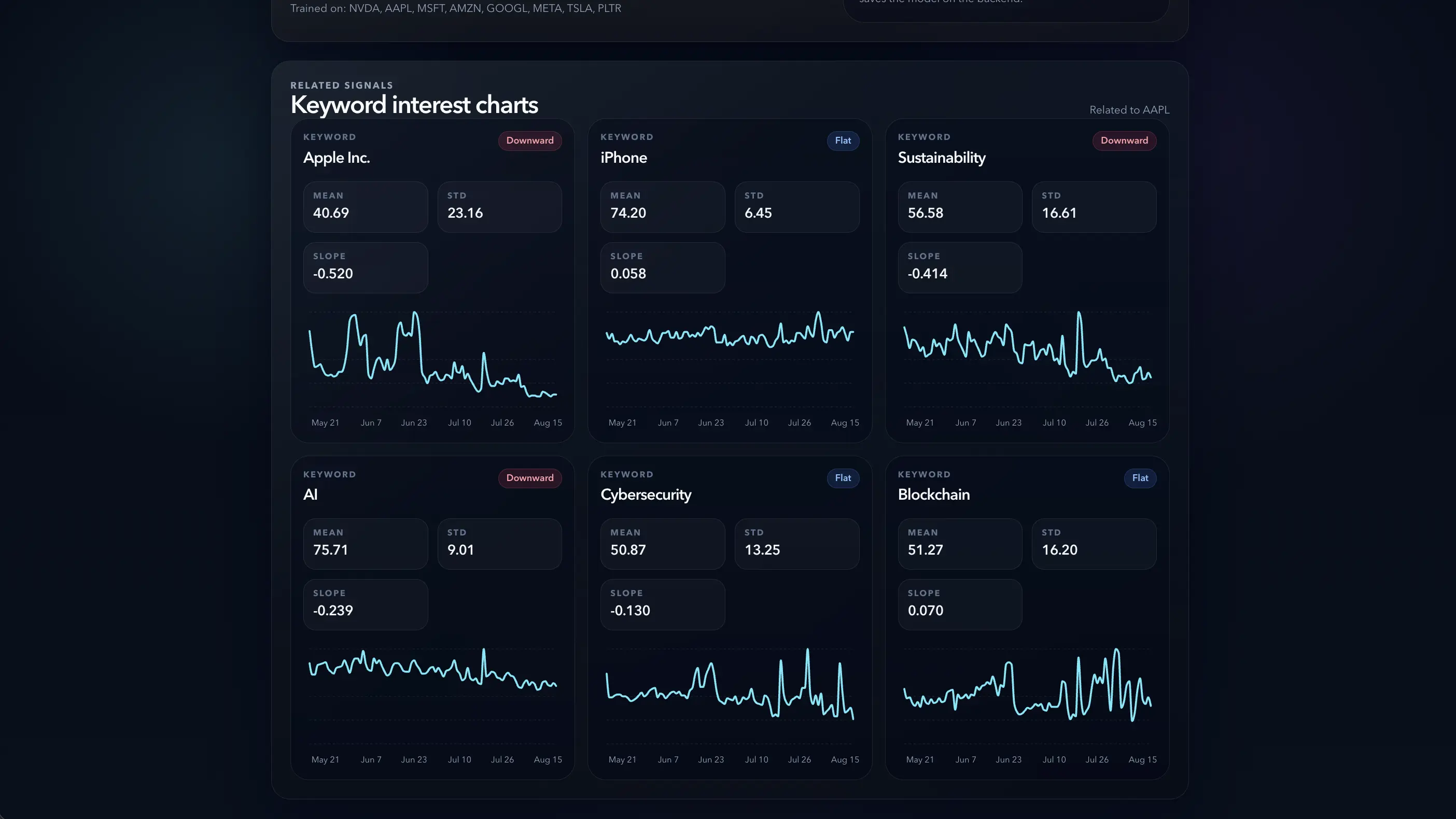This screenshot has width=1456, height=819.
Task: Click the Downward badge on AI card
Action: pos(529,478)
